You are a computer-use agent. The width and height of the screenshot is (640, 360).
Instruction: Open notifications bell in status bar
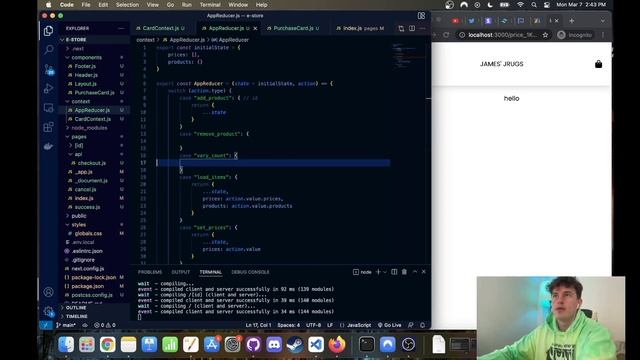(x=422, y=325)
